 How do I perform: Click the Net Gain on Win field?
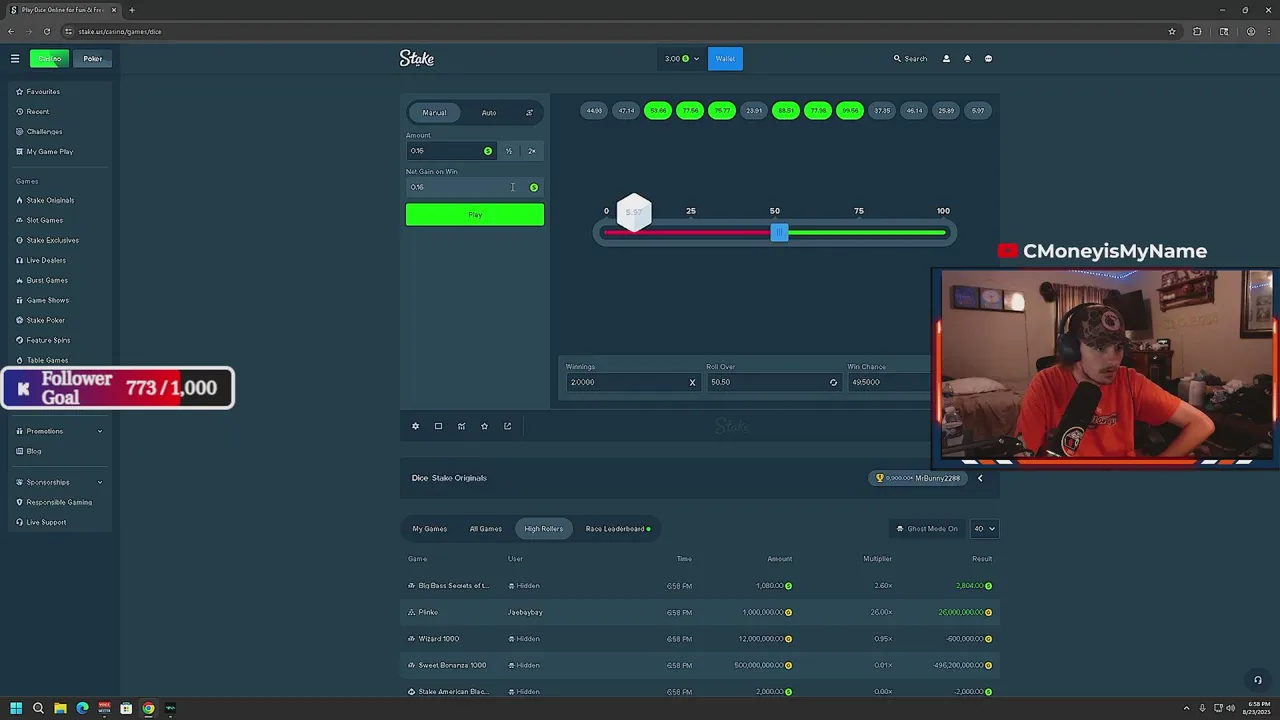475,187
